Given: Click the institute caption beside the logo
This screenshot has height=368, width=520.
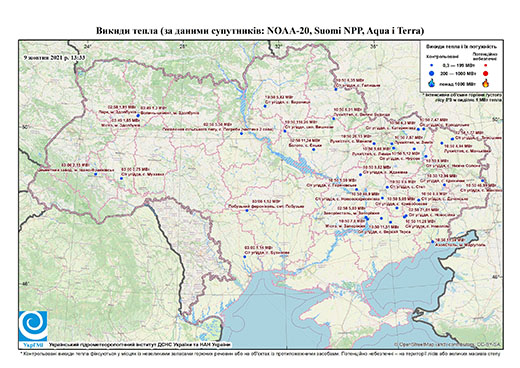Looking at the screenshot, I should [x=140, y=344].
